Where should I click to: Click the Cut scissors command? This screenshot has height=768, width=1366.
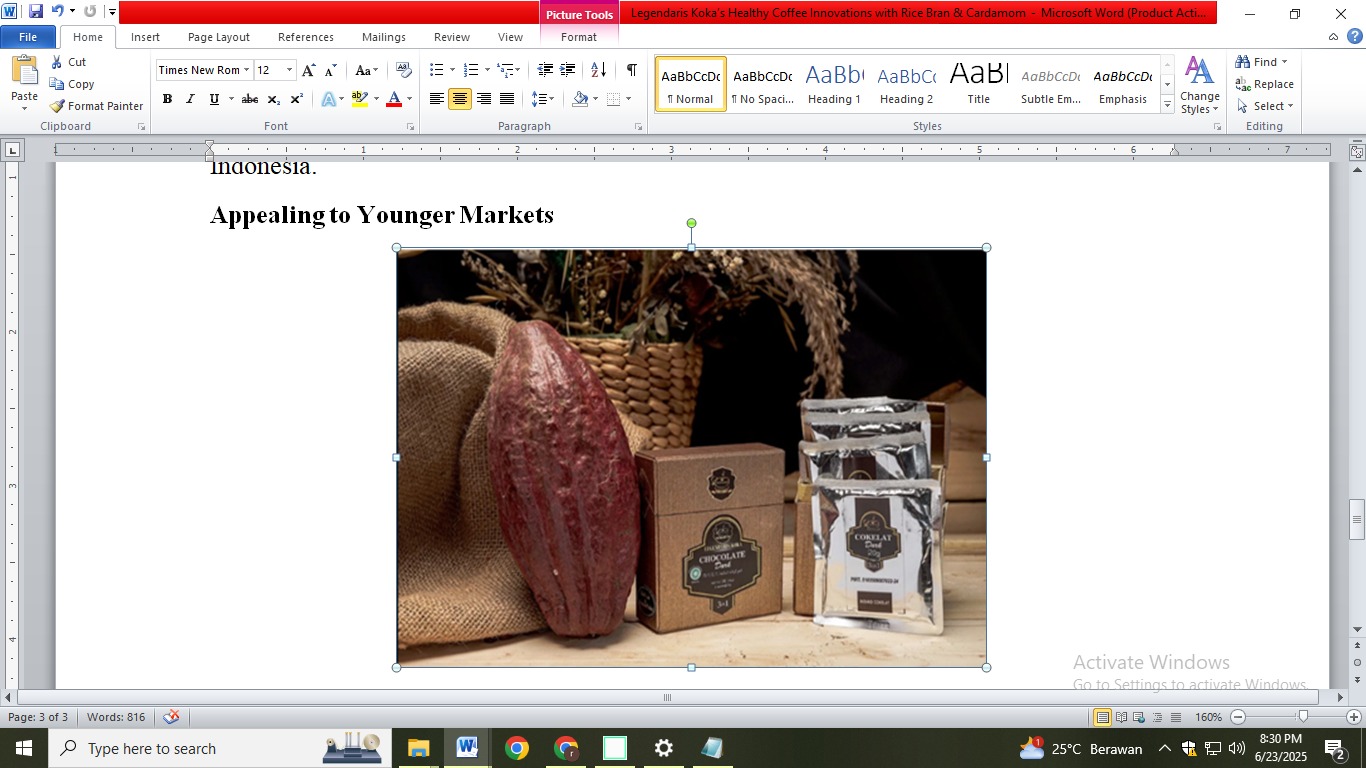[x=68, y=62]
